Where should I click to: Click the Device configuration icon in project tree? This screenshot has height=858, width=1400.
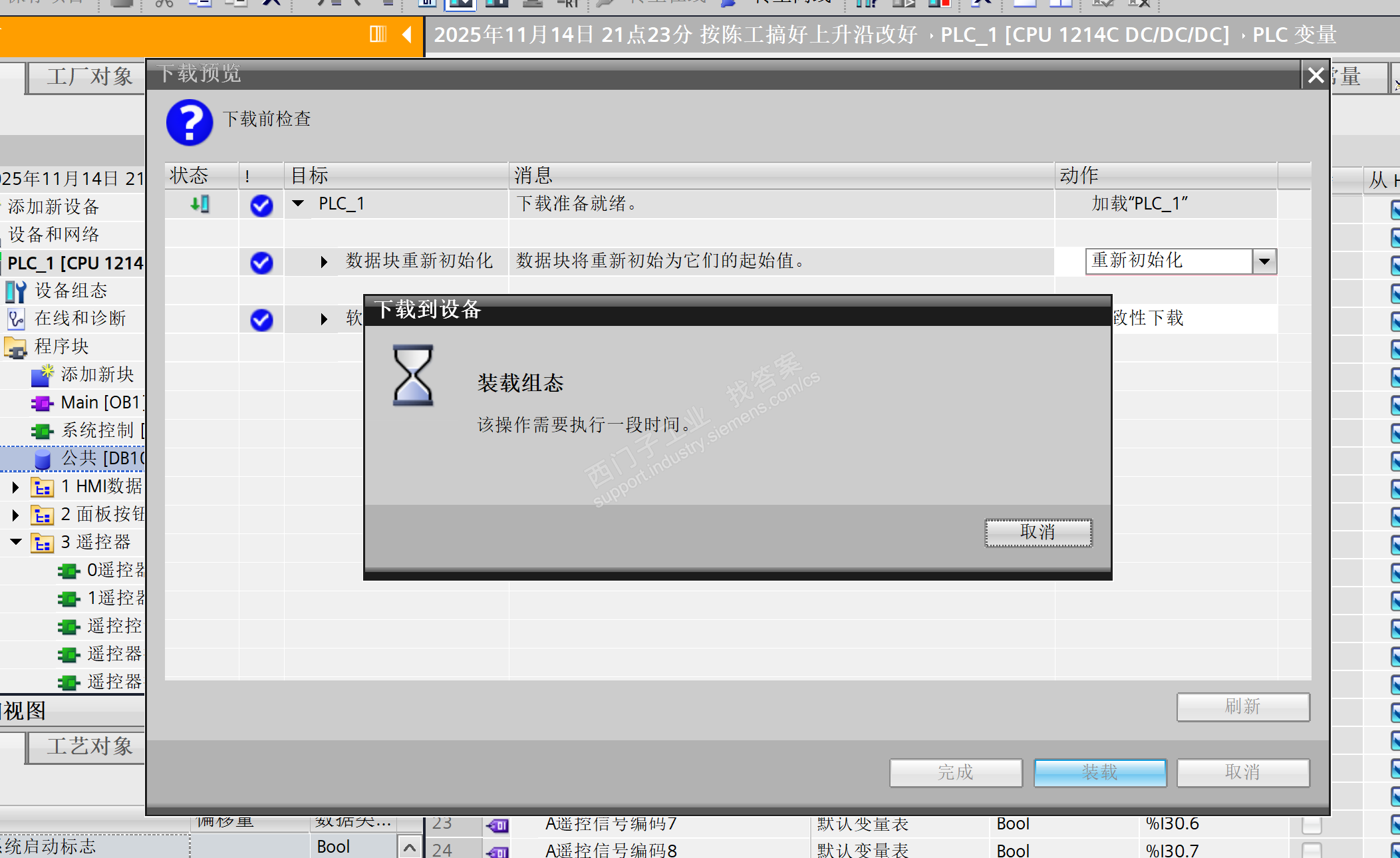tap(15, 291)
